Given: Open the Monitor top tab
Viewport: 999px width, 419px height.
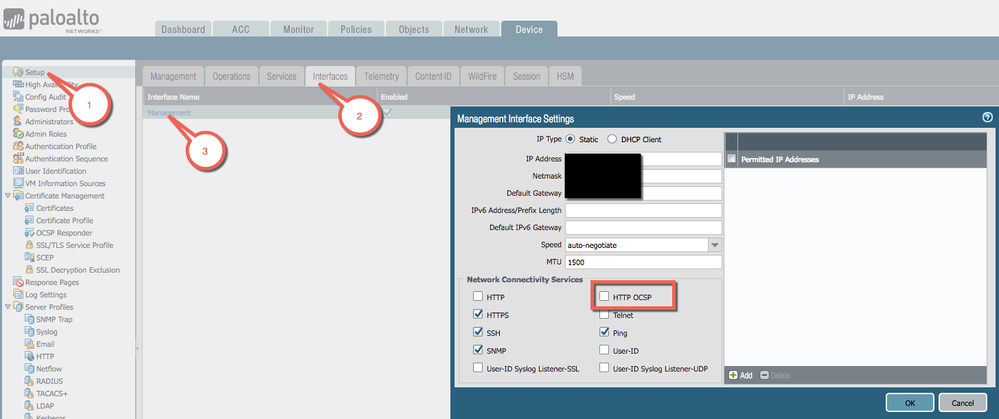Looking at the screenshot, I should [x=298, y=29].
